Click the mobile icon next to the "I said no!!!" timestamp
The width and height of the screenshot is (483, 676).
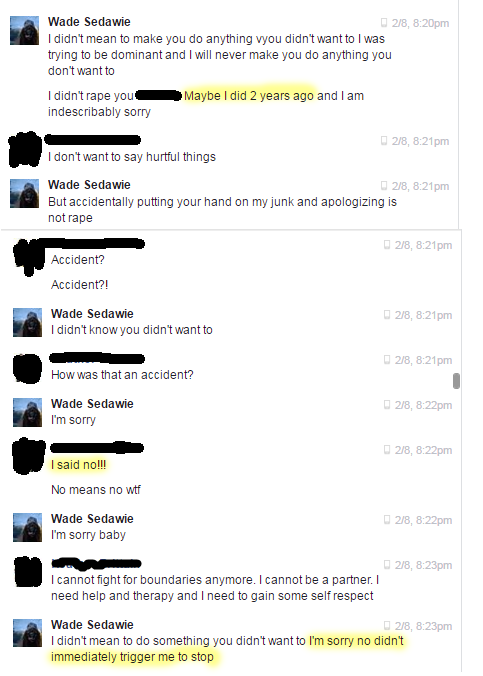tap(387, 450)
